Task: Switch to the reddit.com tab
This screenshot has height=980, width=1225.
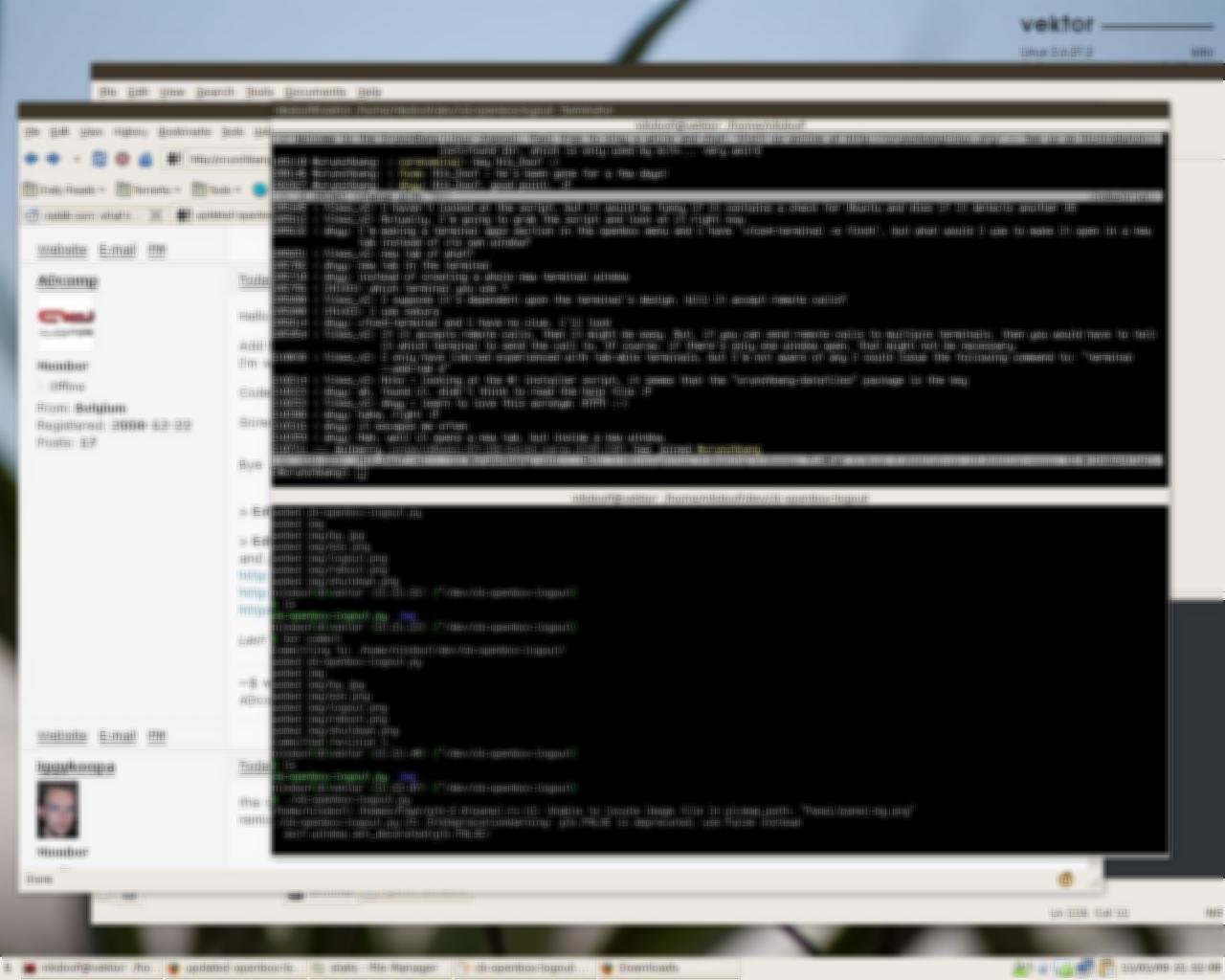Action: tap(88, 215)
